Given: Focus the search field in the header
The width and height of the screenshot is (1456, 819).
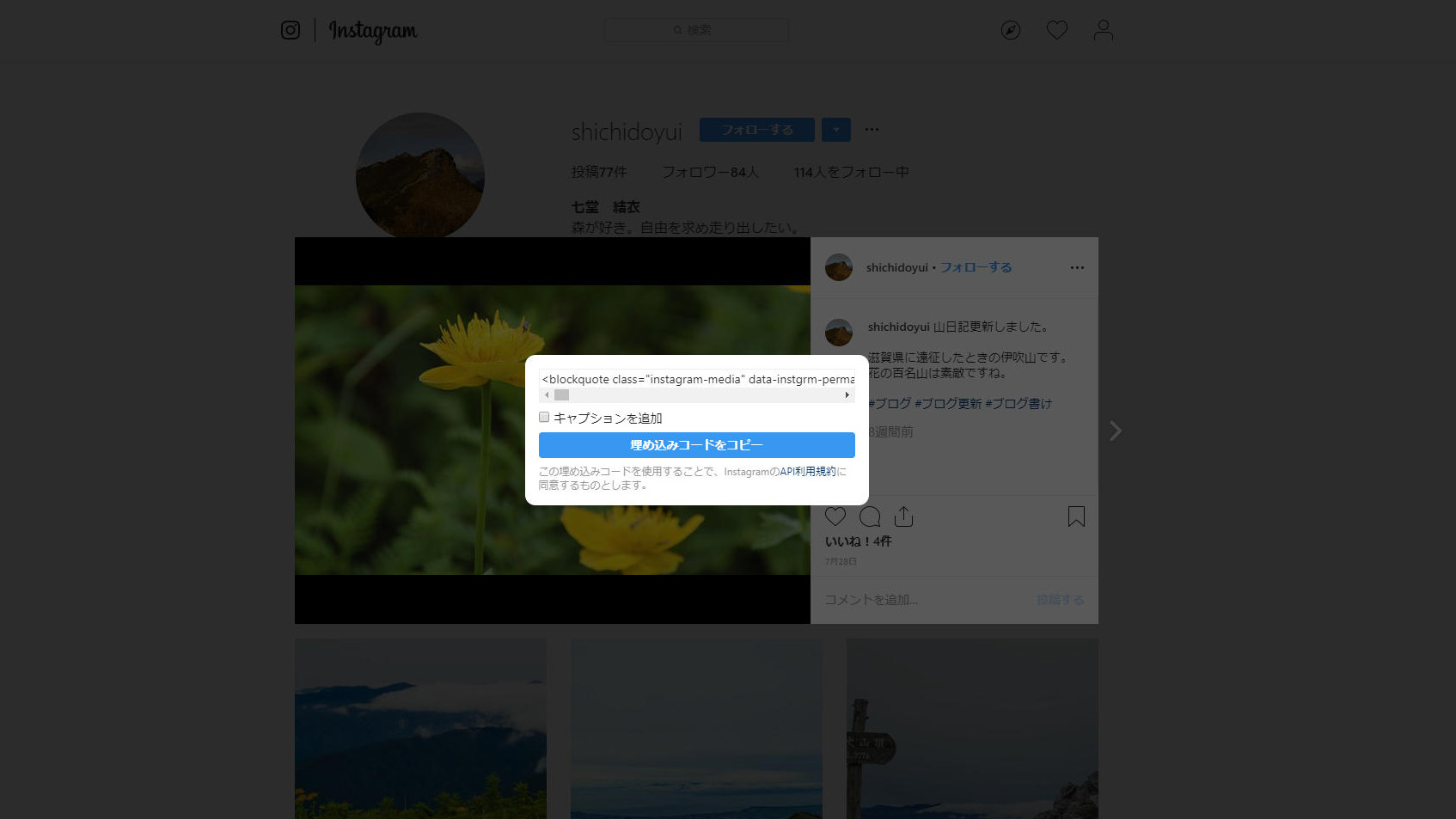Looking at the screenshot, I should click(x=696, y=30).
